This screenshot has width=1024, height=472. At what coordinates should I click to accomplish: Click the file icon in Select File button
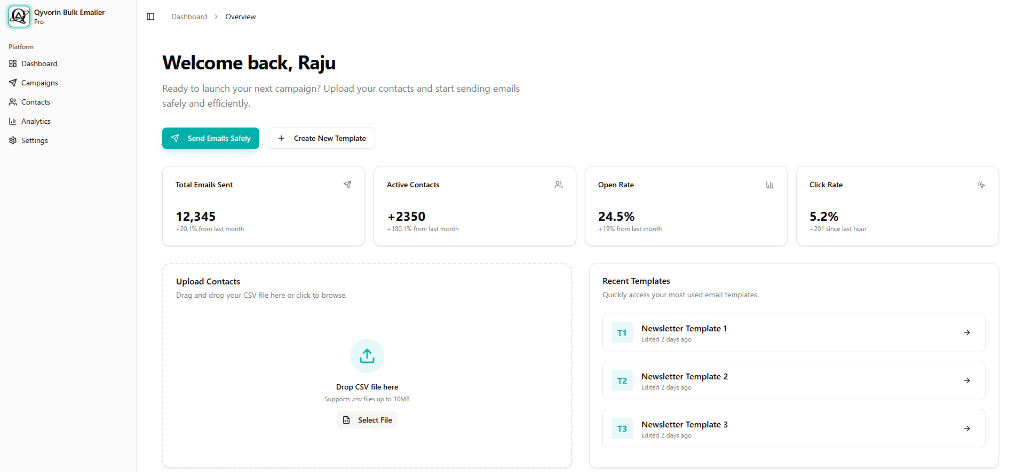point(347,420)
